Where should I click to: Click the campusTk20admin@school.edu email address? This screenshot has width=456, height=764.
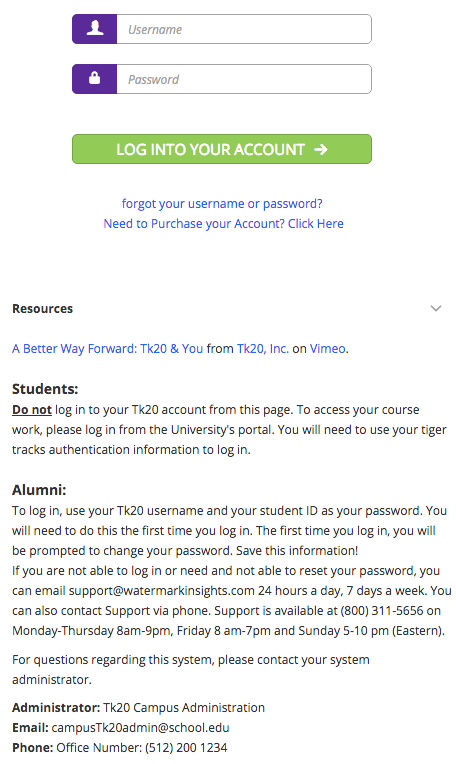[140, 727]
